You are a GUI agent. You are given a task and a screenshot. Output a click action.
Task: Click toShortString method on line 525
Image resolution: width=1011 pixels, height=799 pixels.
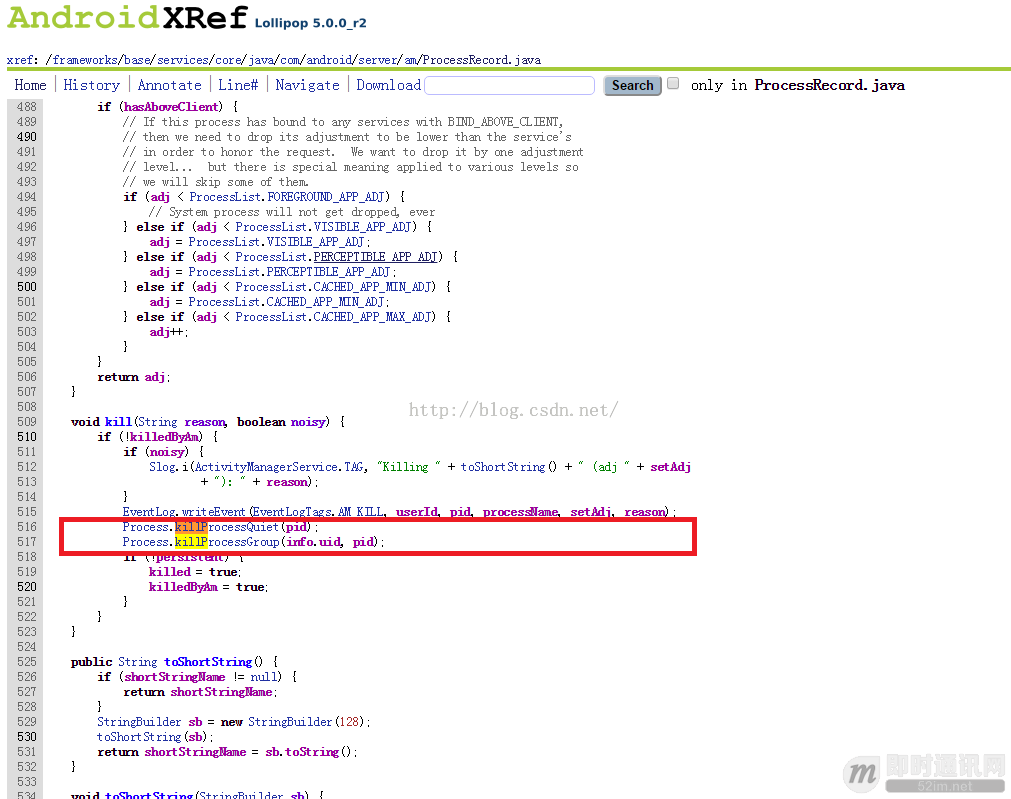(x=208, y=662)
